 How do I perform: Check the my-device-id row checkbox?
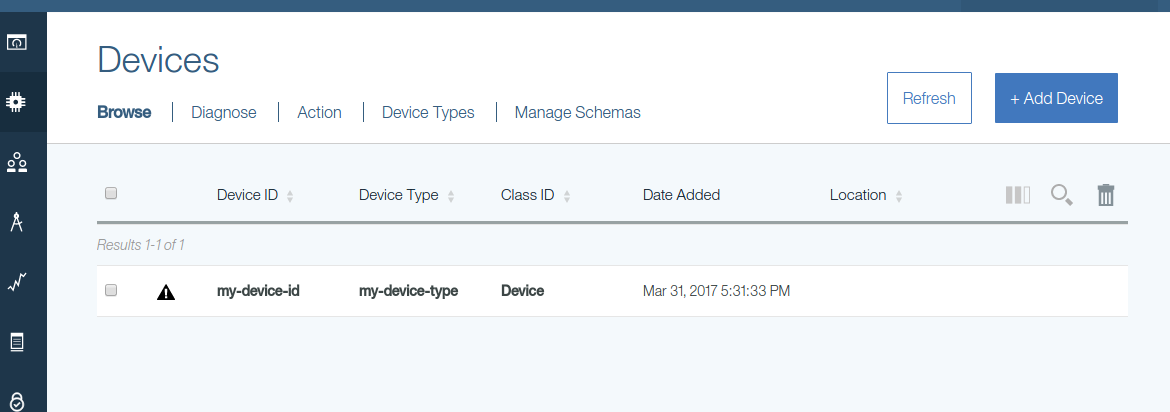111,290
